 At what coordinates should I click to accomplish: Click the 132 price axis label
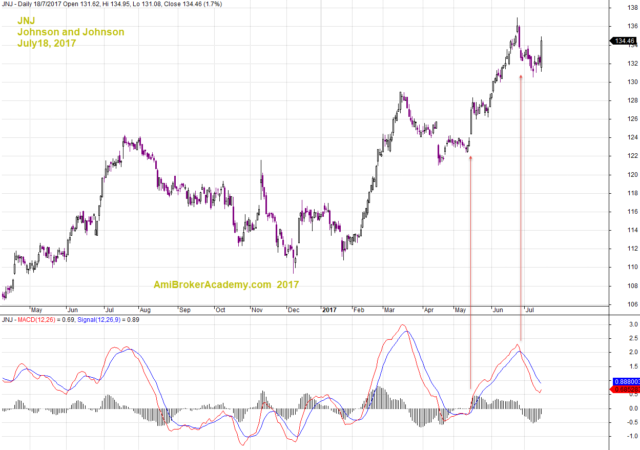[632, 64]
